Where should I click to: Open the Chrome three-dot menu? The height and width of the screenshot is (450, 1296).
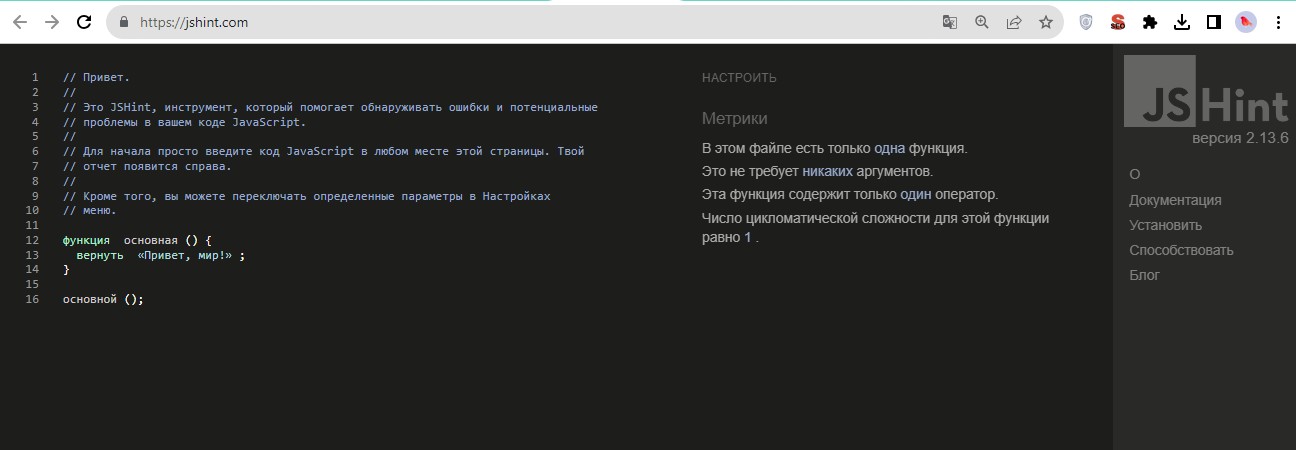1278,22
